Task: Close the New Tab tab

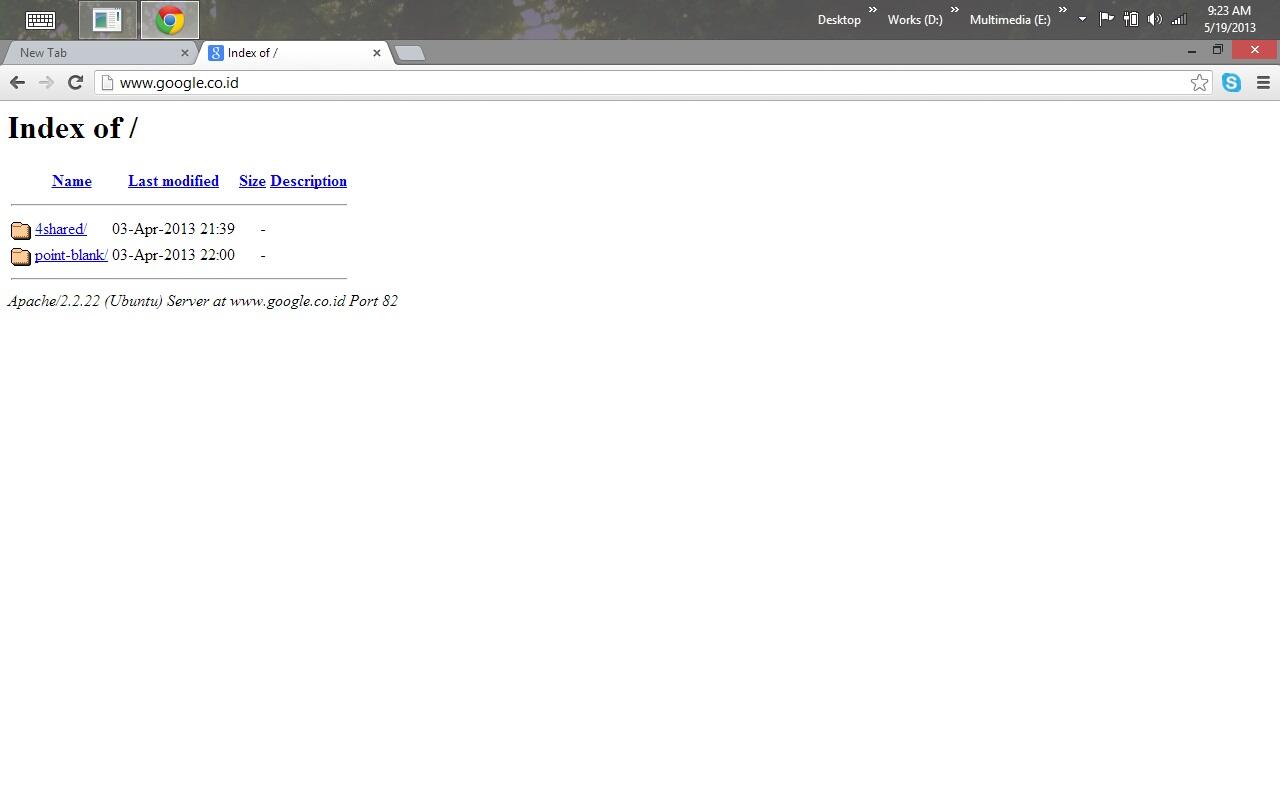Action: pyautogui.click(x=184, y=53)
